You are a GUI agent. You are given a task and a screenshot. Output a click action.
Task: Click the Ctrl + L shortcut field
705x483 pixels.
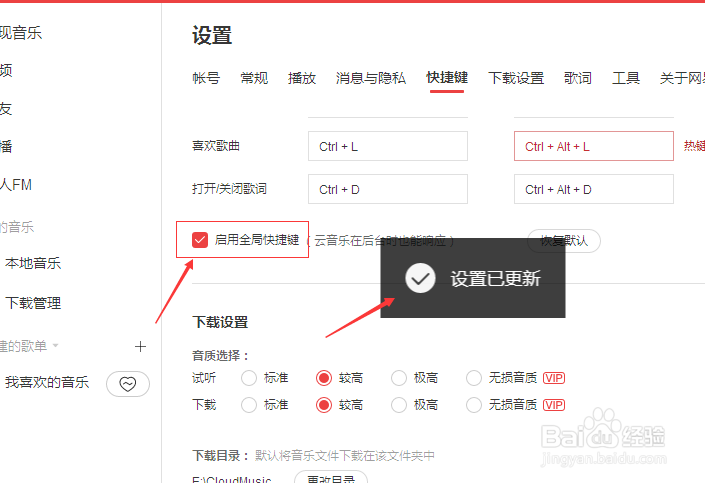pos(388,146)
